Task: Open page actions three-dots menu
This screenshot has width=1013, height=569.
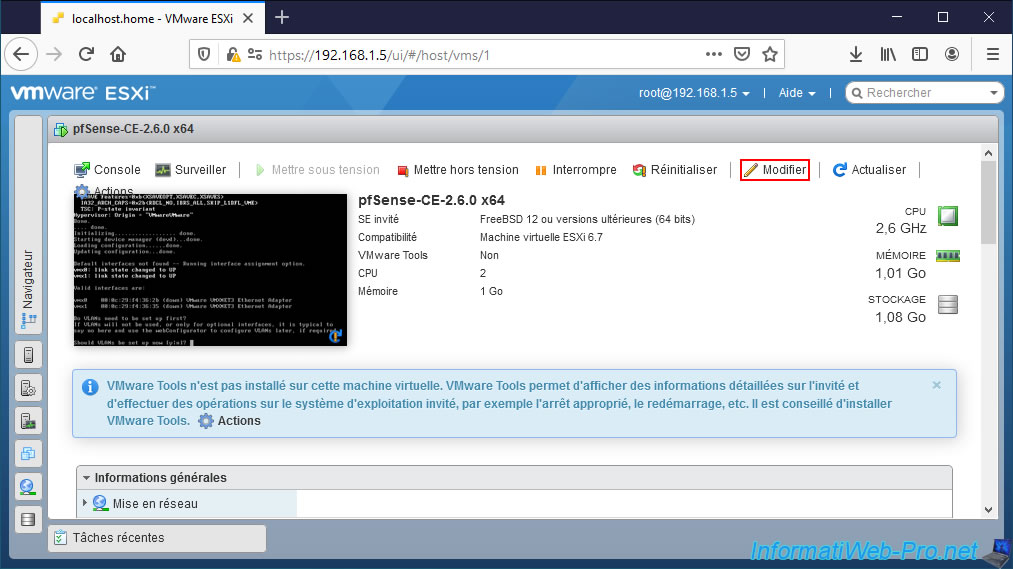Action: [714, 54]
